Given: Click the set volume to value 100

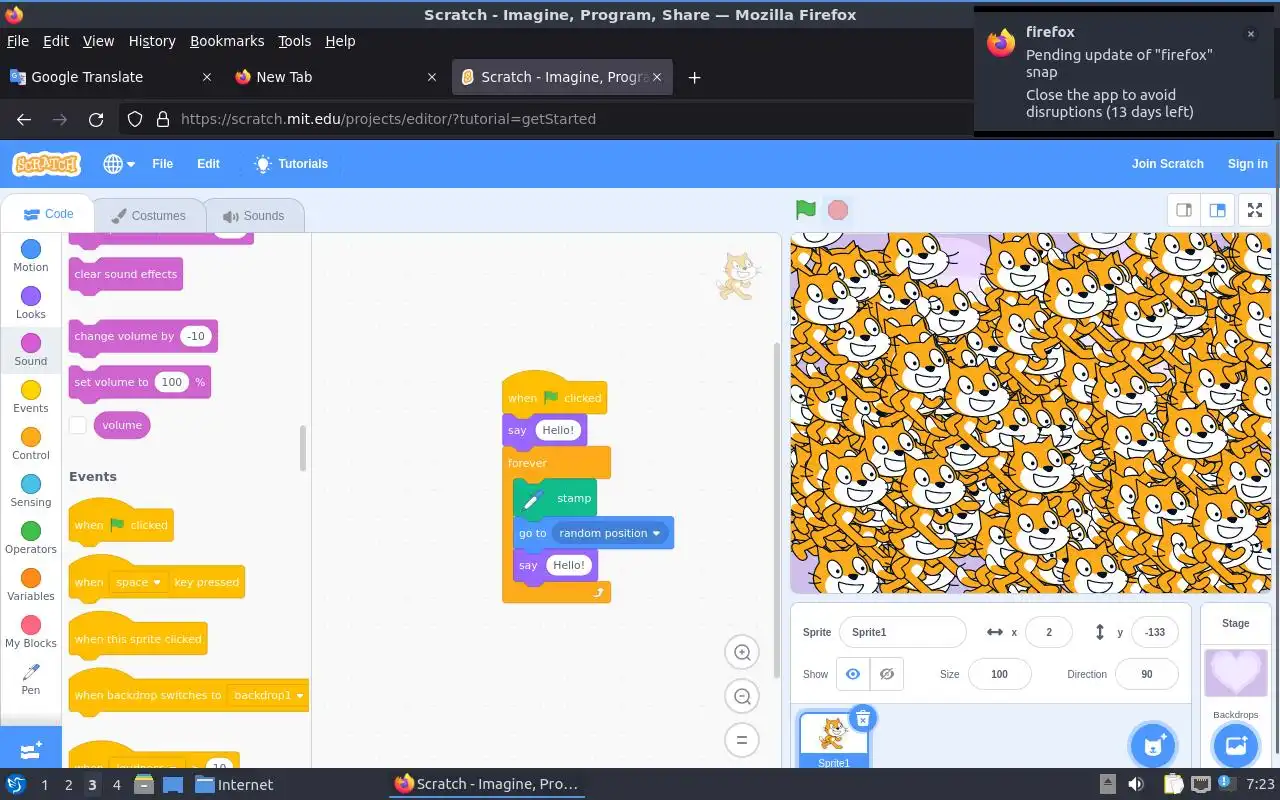Looking at the screenshot, I should tap(172, 382).
